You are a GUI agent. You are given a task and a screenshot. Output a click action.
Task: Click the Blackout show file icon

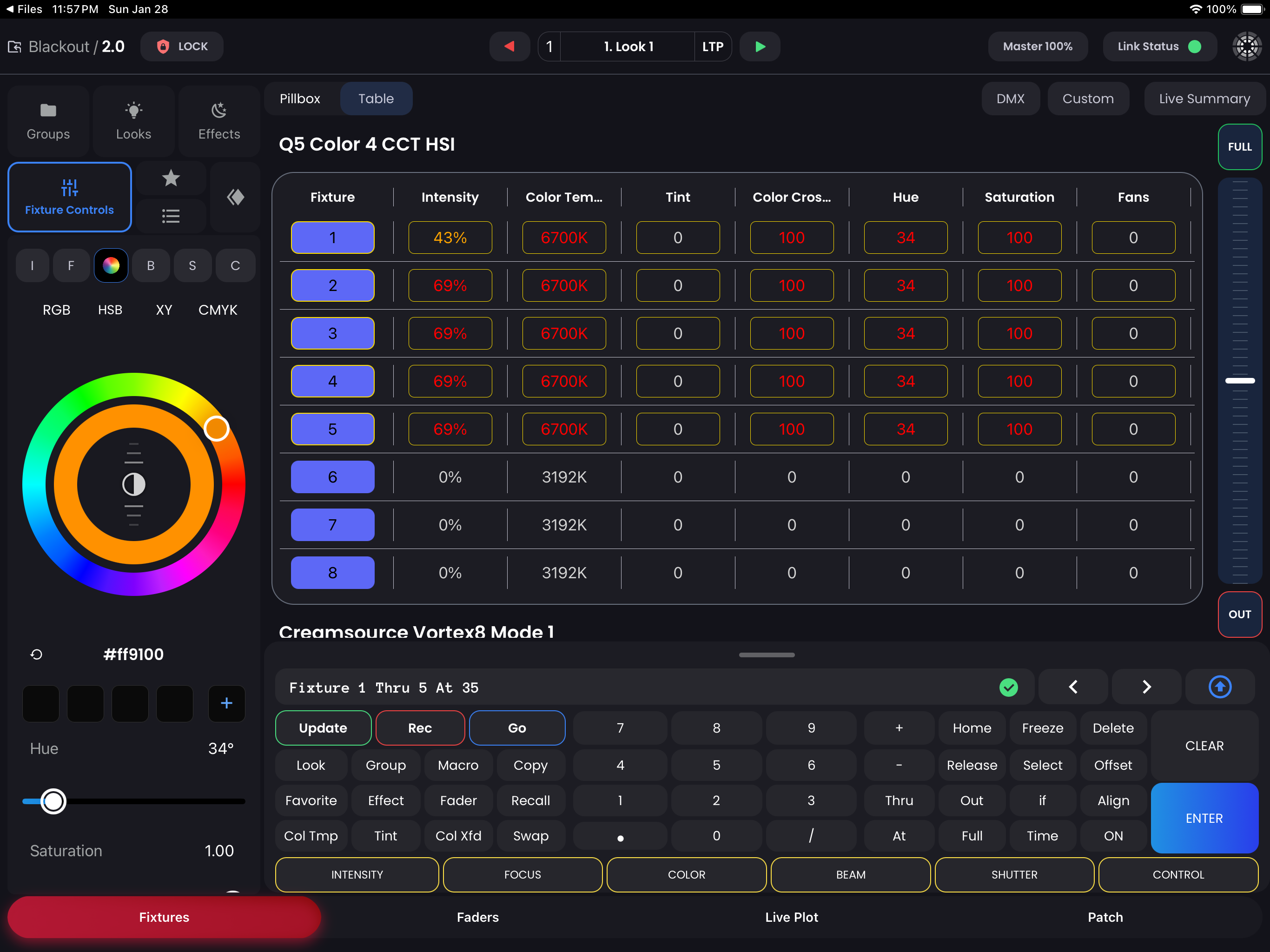point(14,47)
